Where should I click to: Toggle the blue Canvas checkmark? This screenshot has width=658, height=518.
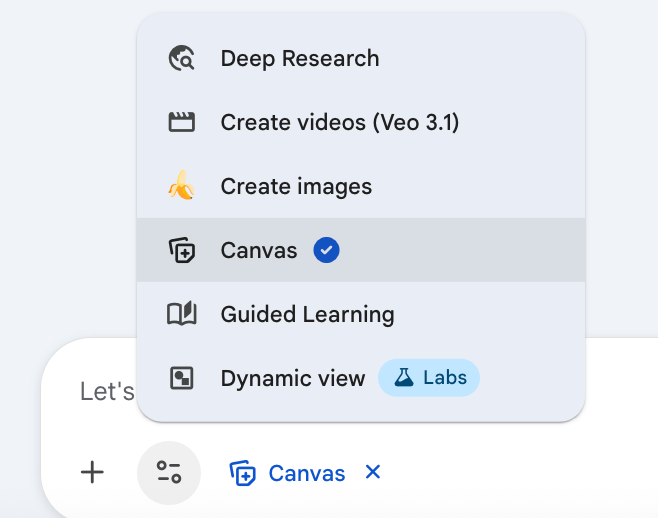[x=326, y=251]
